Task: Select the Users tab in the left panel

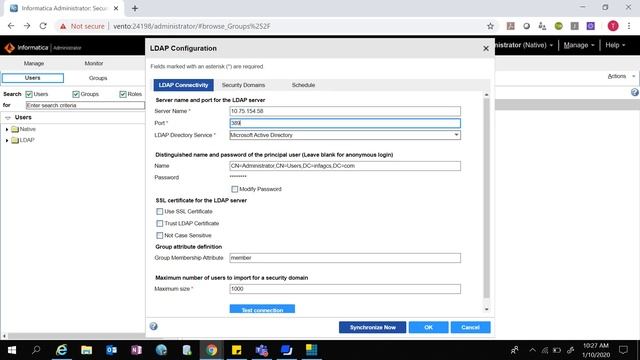Action: coord(33,78)
